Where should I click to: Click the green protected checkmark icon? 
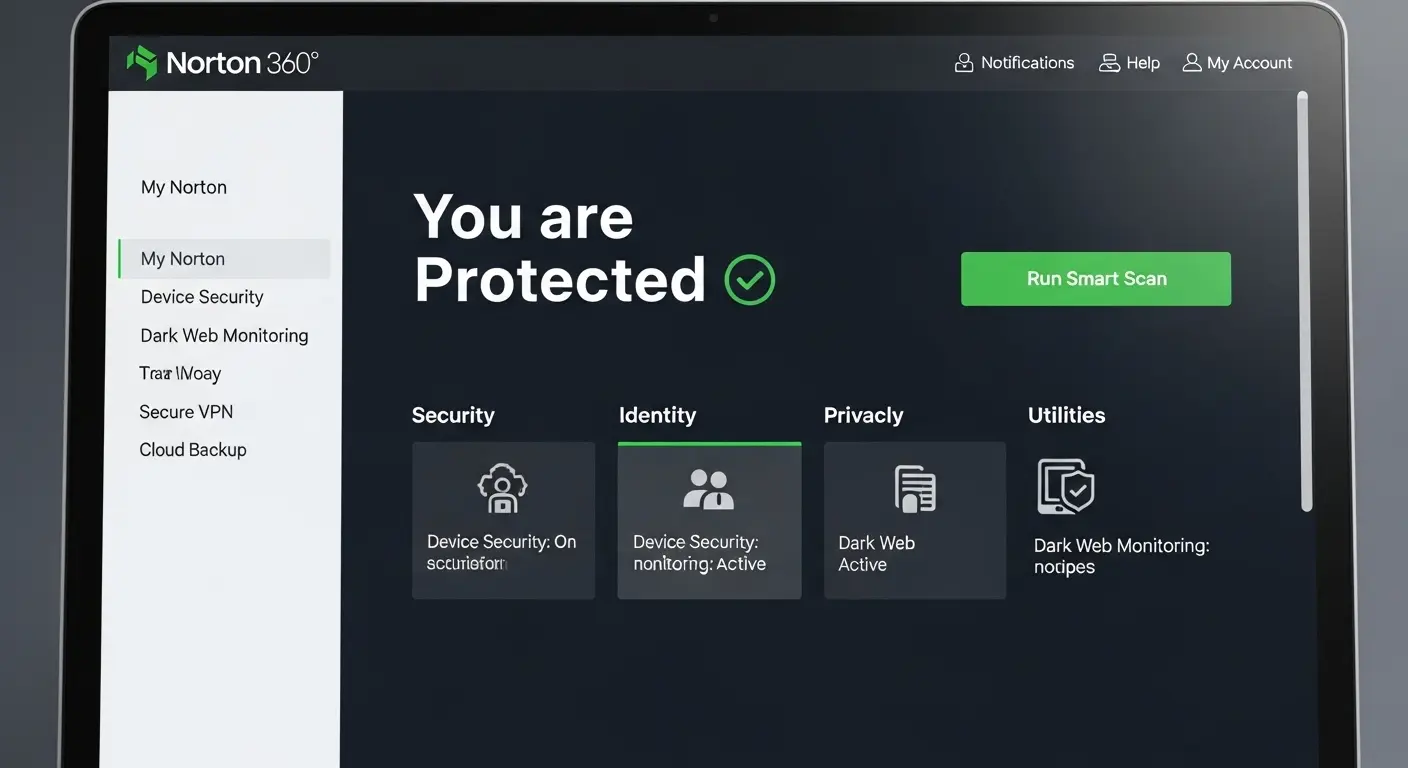tap(750, 279)
